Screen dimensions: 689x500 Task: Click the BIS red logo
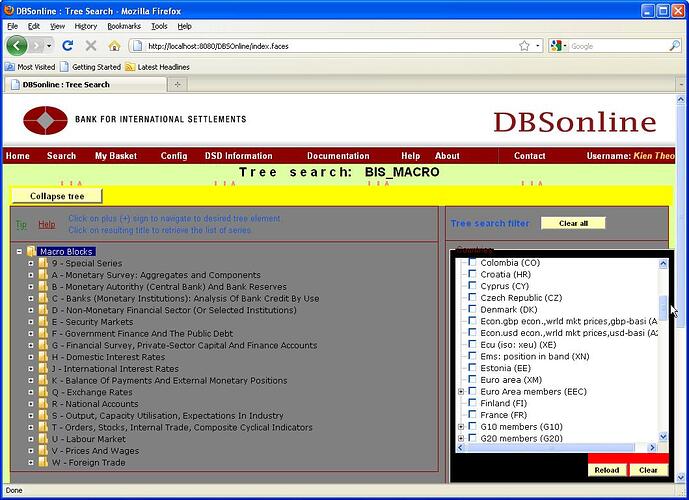click(45, 120)
